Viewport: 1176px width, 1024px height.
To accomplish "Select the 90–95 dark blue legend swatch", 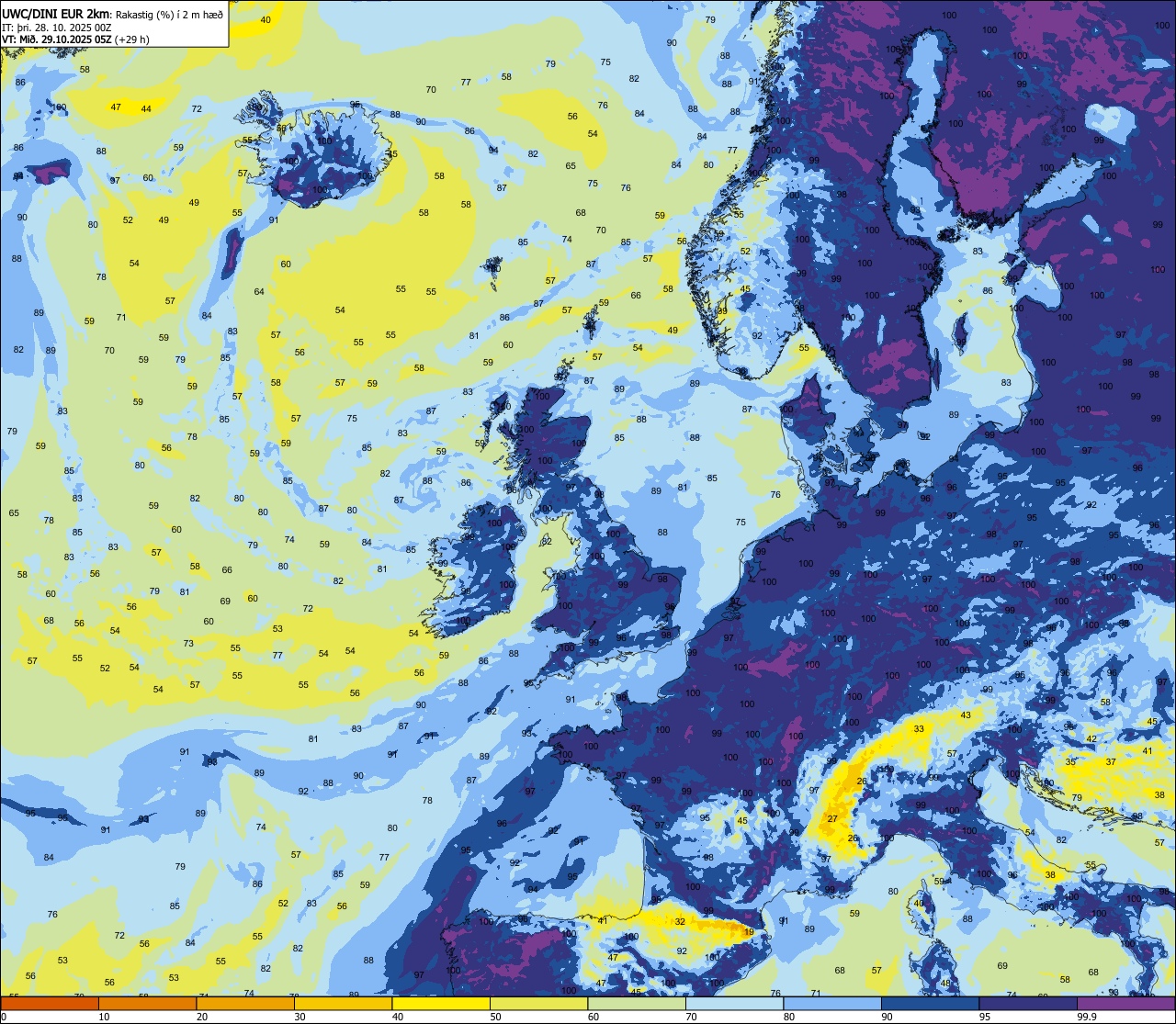I will [930, 1003].
